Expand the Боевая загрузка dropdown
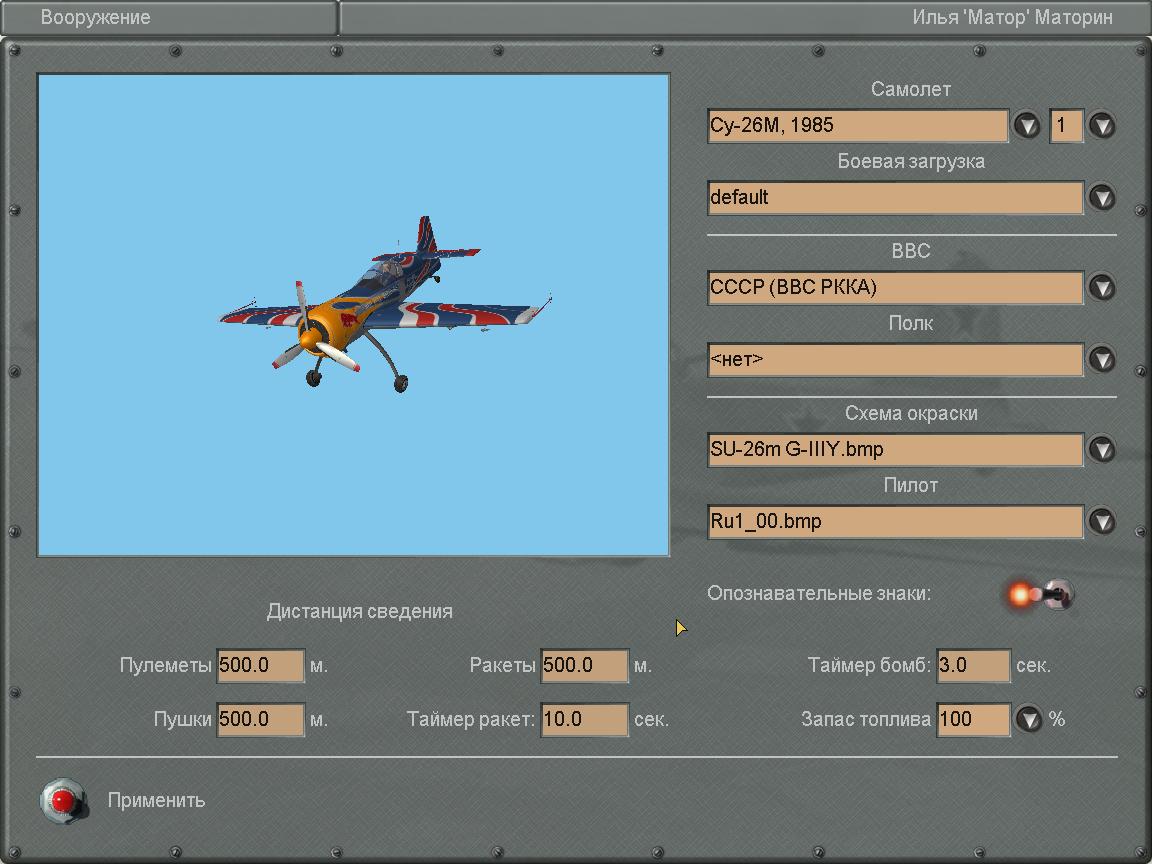1152x864 pixels. tap(1101, 197)
